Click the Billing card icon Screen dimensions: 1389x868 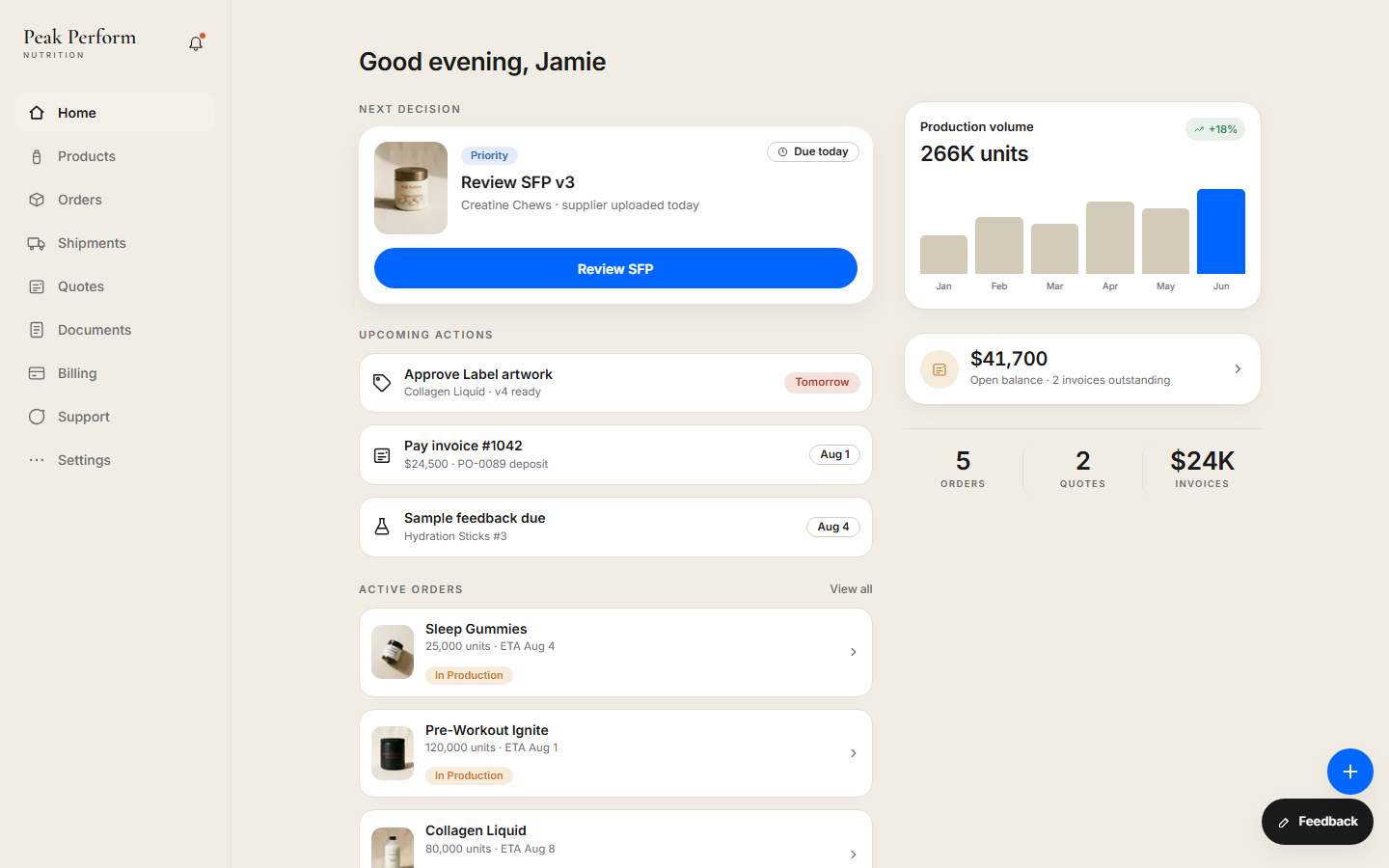37,373
